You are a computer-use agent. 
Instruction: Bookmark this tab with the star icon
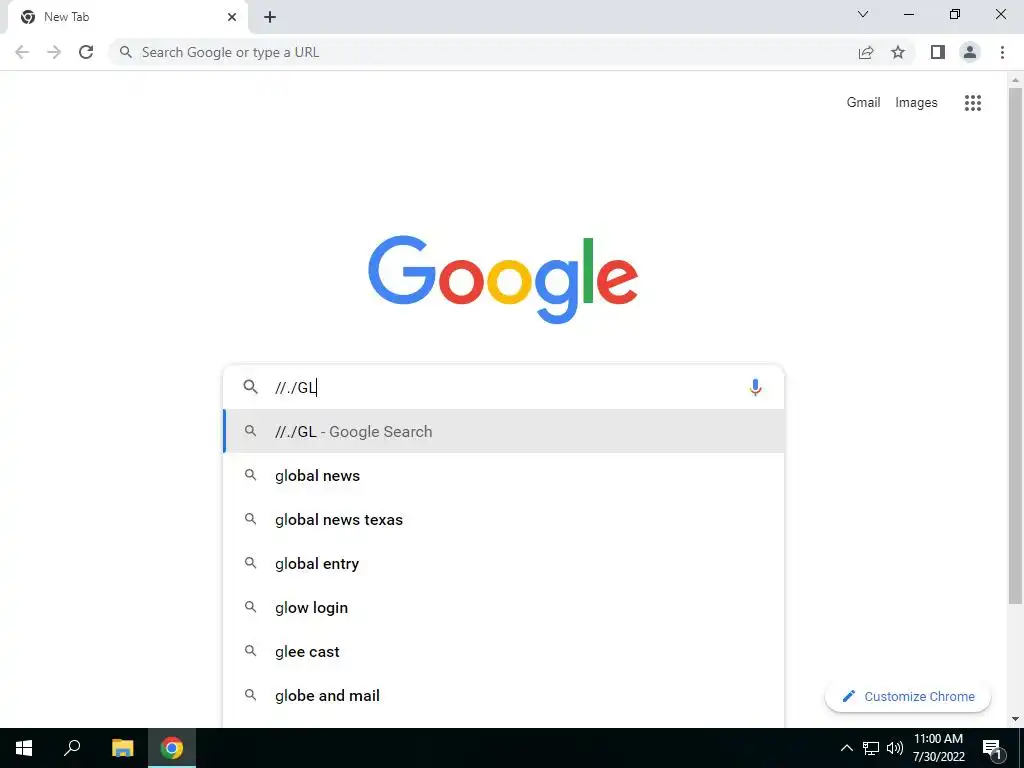pos(898,52)
